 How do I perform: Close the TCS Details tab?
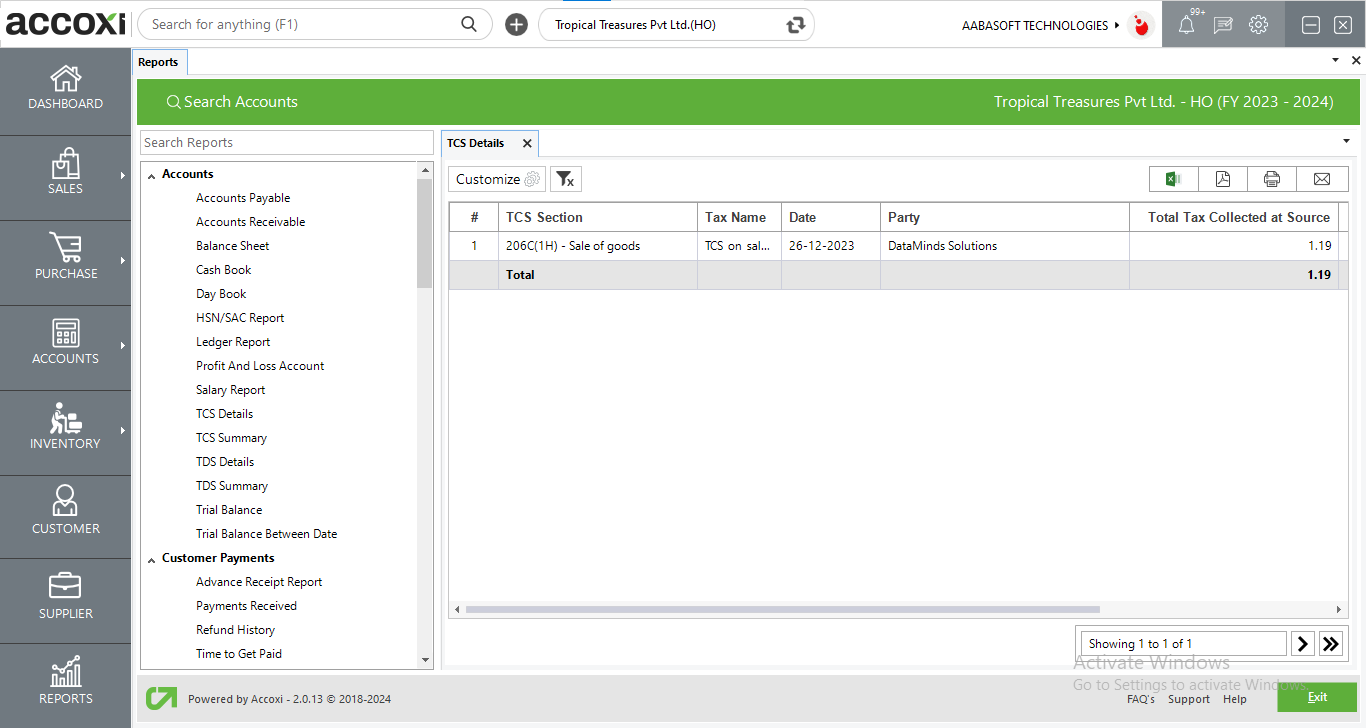pyautogui.click(x=527, y=143)
